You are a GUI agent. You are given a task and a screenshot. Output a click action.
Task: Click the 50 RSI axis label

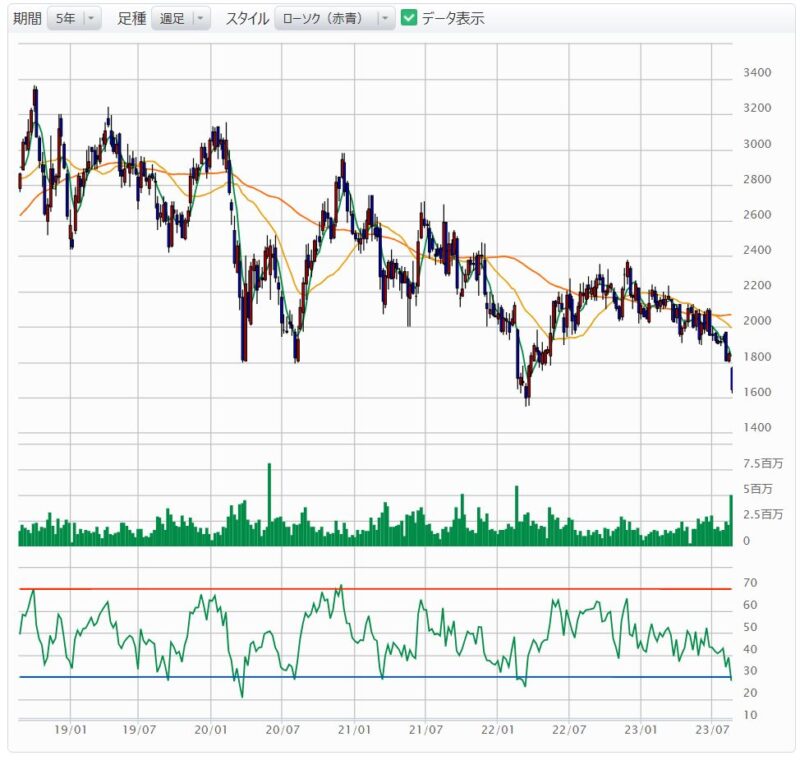(x=750, y=627)
